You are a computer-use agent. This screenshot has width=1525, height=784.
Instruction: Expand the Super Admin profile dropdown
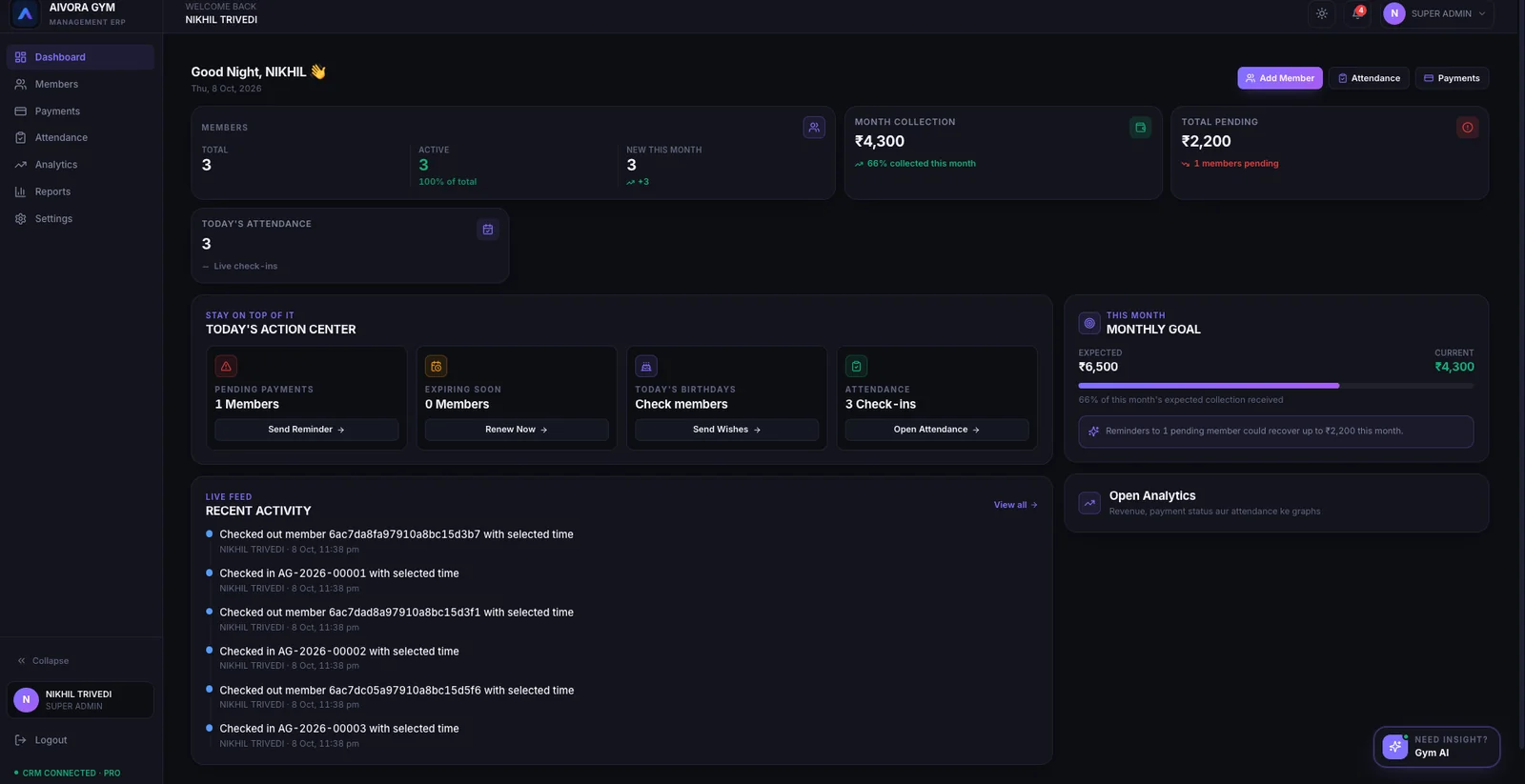point(1436,13)
